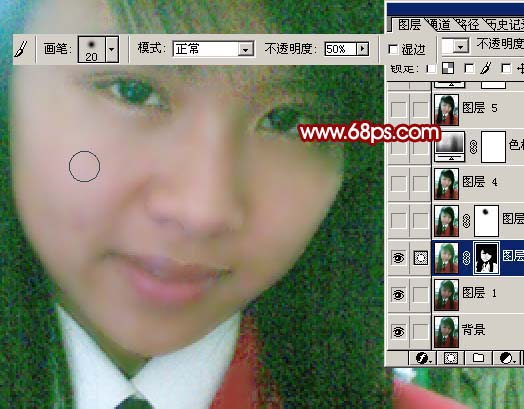Open the 模式 blend mode dropdown showing 正常
This screenshot has height=409, width=524.
coord(213,49)
